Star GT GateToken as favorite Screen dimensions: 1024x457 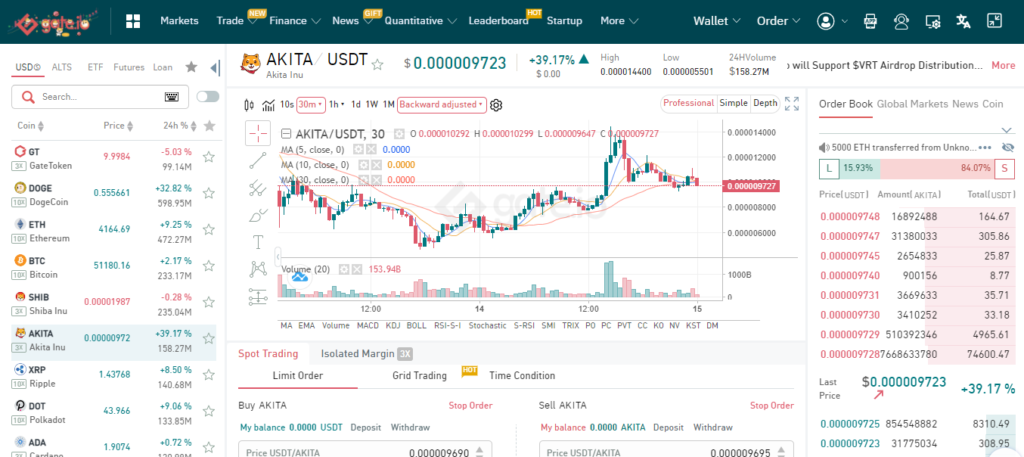[208, 157]
